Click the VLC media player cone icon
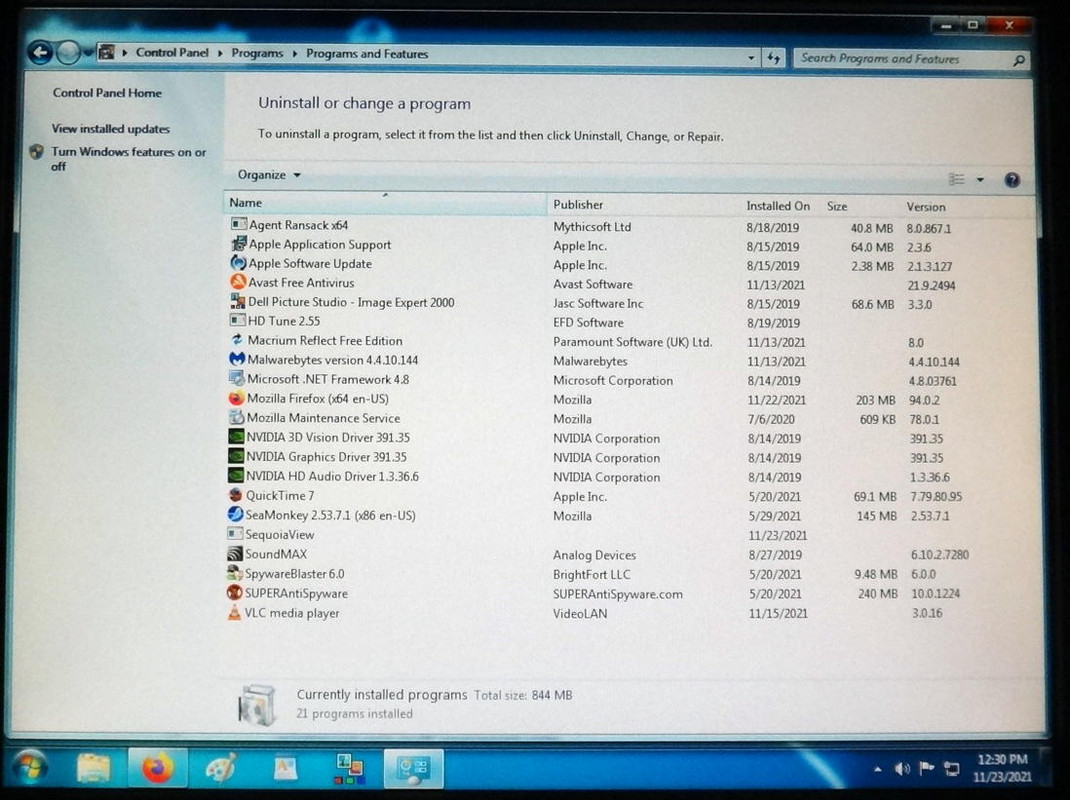1070x800 pixels. pyautogui.click(x=234, y=612)
